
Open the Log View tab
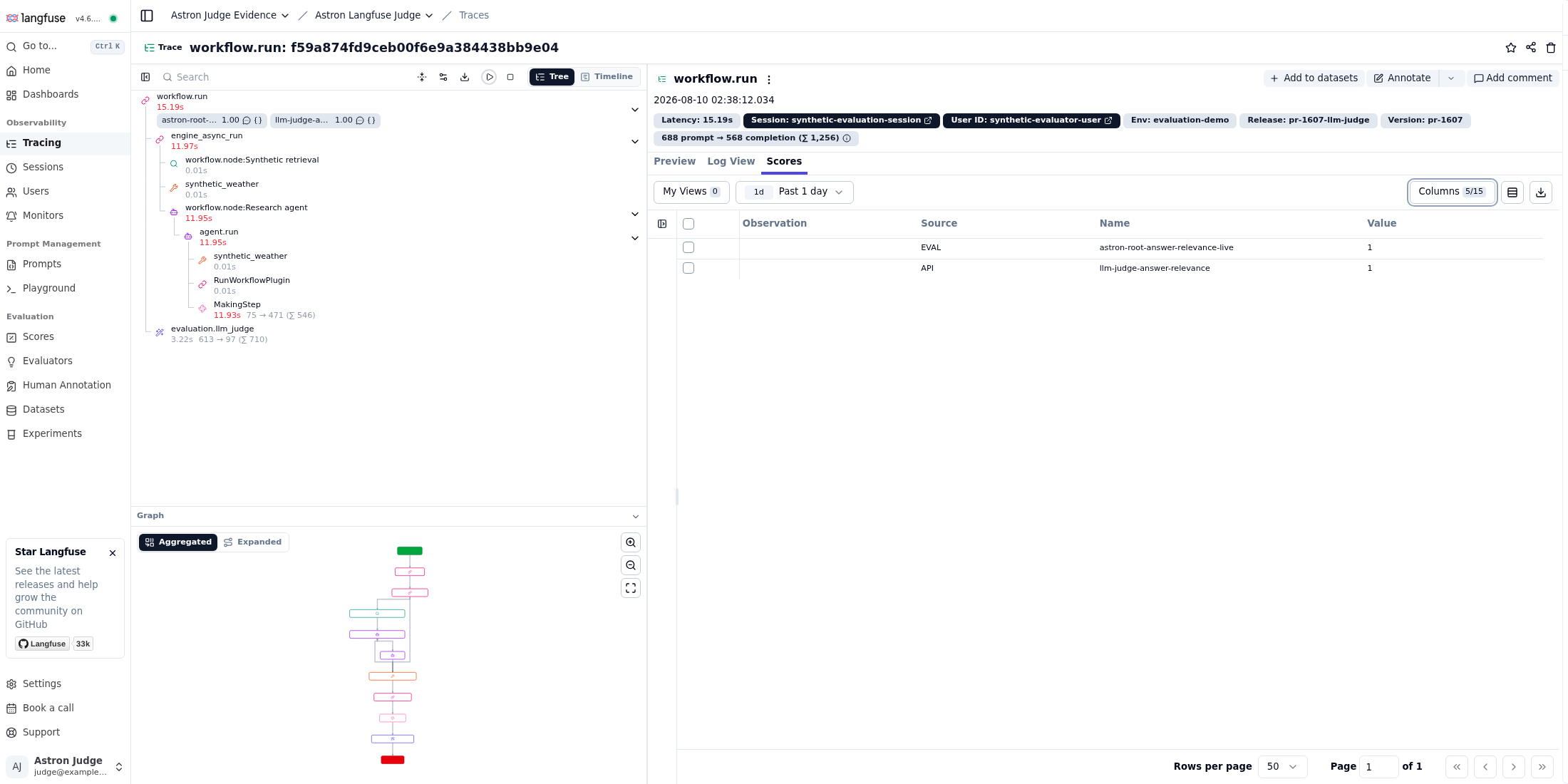point(731,162)
